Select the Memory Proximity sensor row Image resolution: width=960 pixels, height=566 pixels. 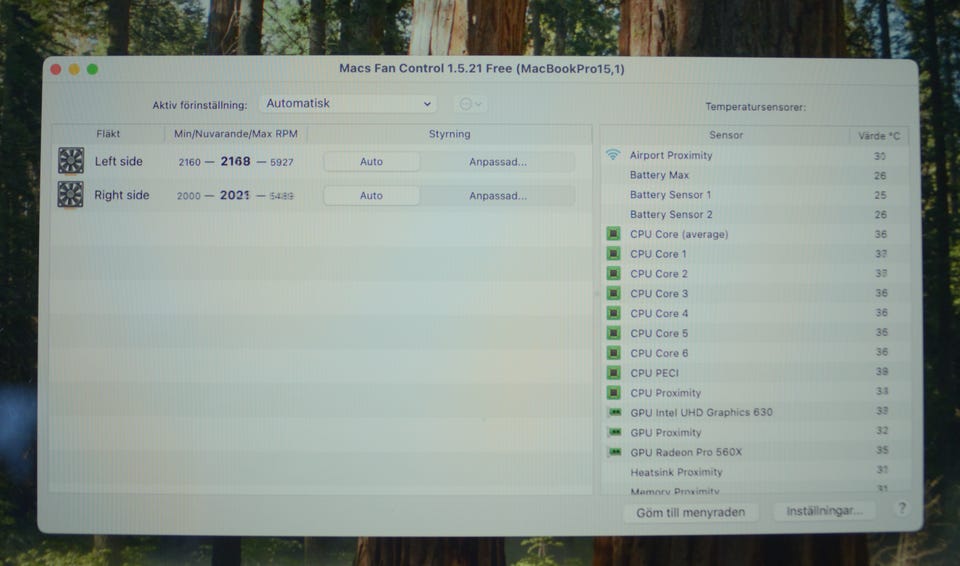click(755, 489)
